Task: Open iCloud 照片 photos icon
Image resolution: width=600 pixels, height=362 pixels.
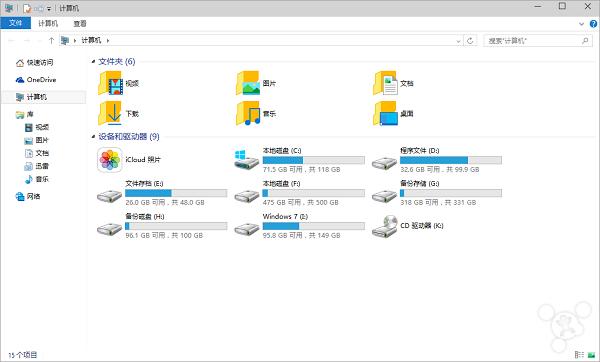Action: (x=110, y=160)
